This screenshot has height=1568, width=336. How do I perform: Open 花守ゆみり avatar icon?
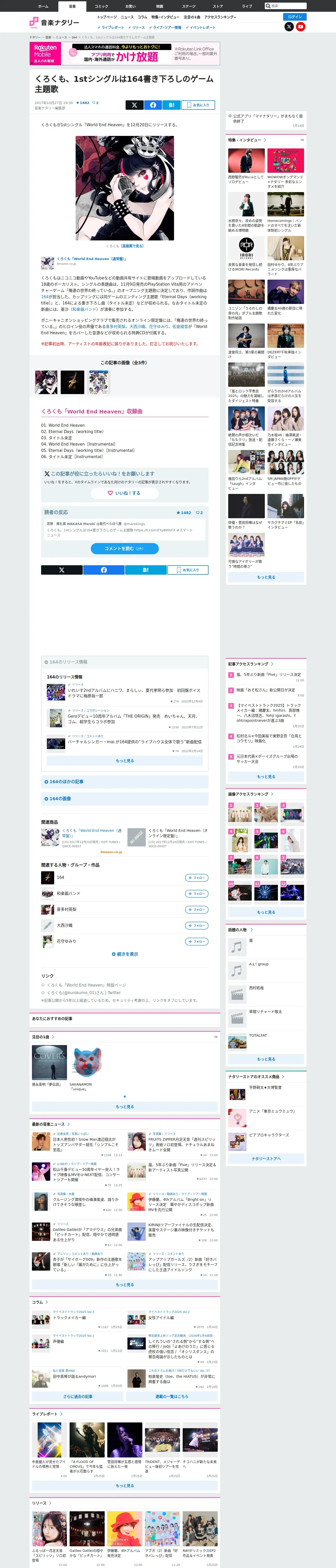(48, 941)
